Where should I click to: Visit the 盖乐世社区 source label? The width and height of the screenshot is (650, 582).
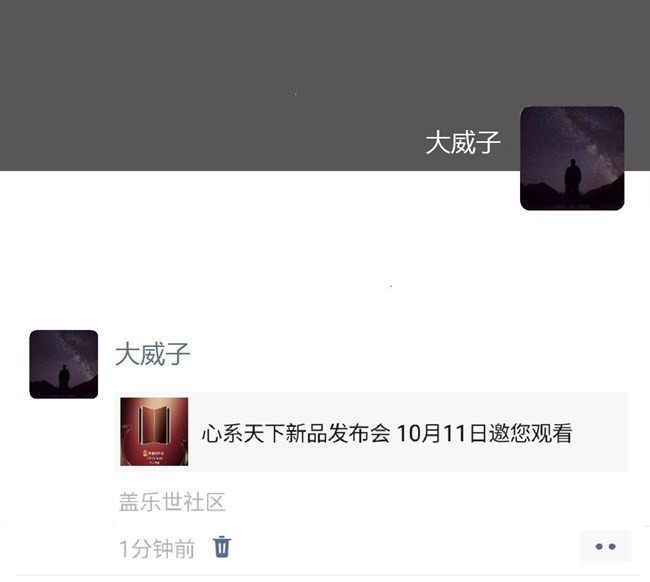coord(172,502)
